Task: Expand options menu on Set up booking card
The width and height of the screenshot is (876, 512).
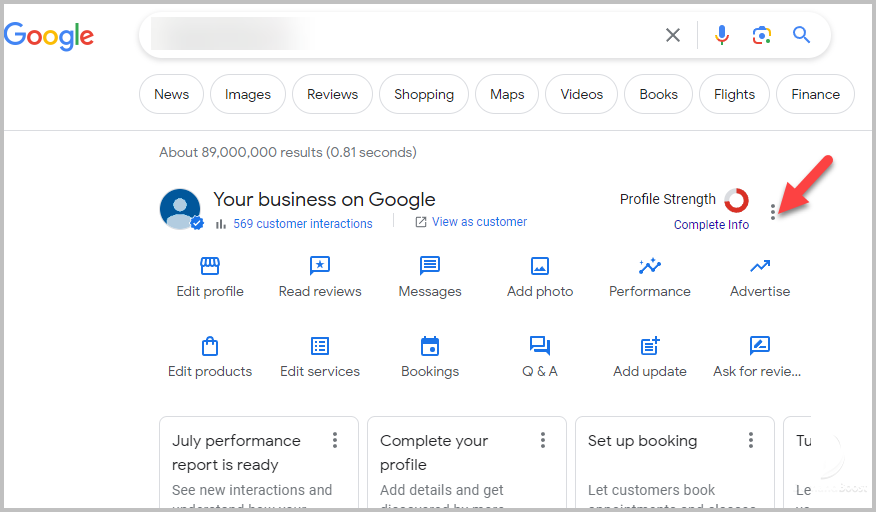Action: (x=751, y=441)
